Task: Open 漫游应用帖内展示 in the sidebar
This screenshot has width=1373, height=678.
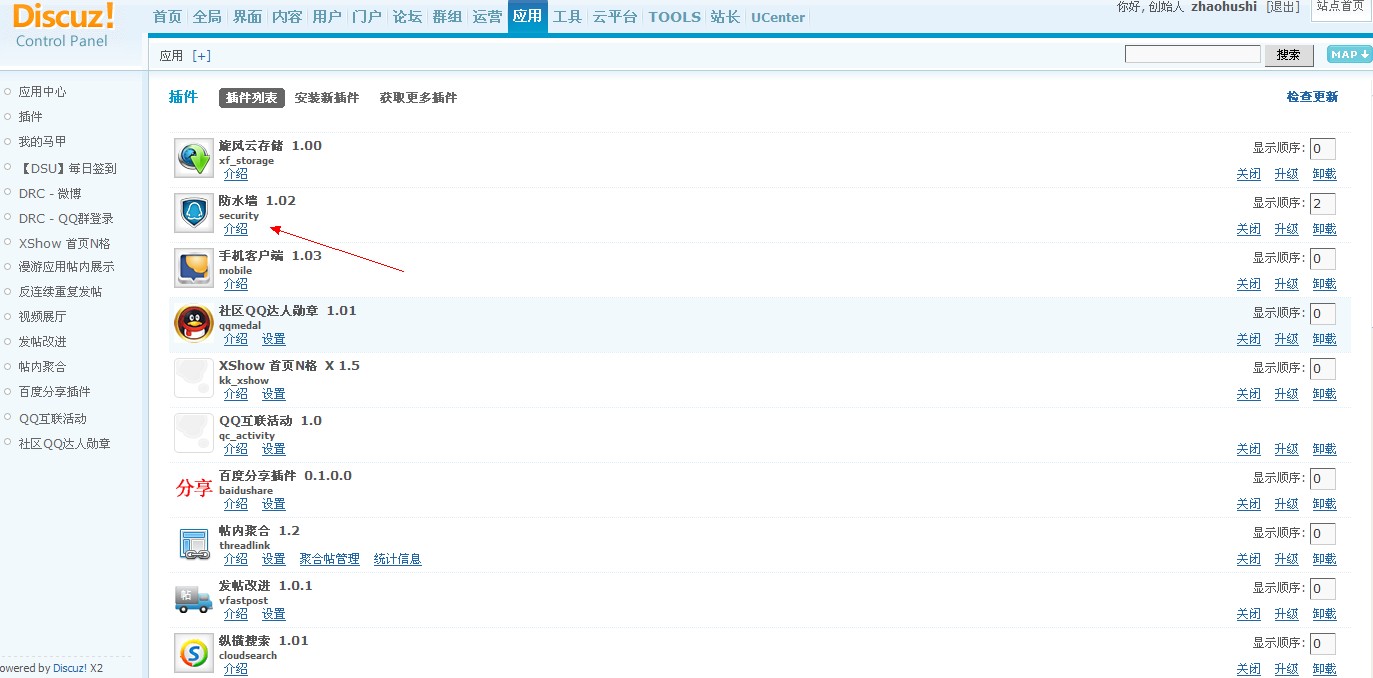Action: click(66, 267)
